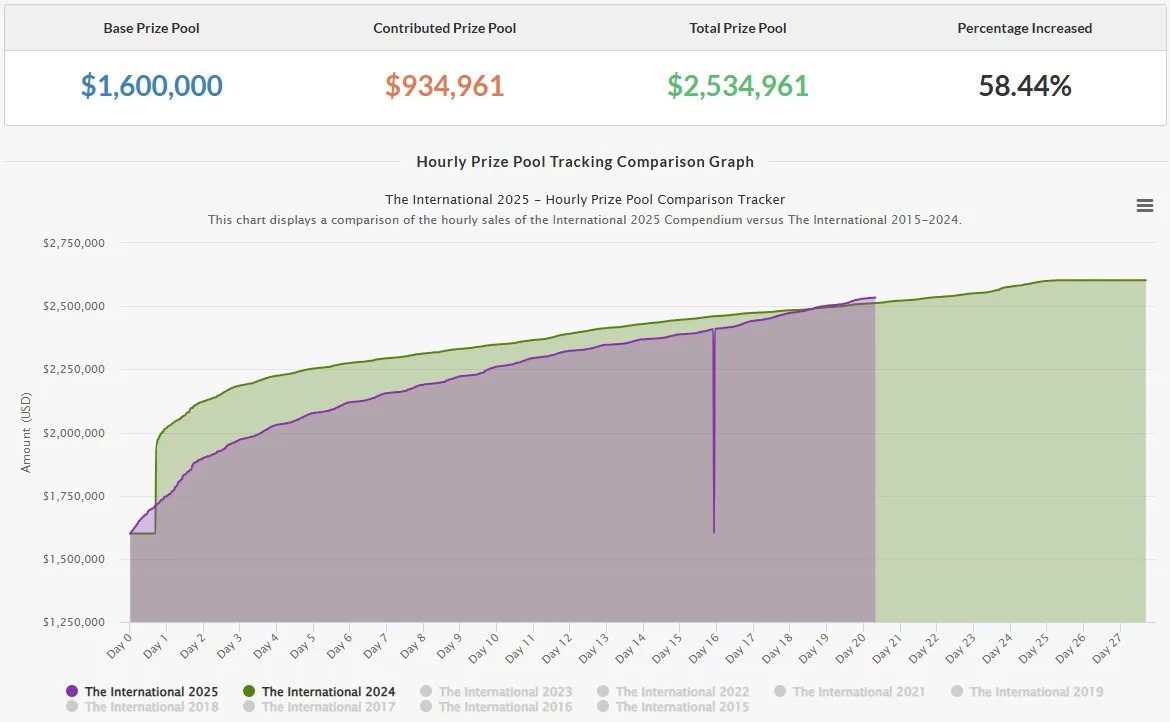This screenshot has width=1170, height=722.
Task: Click the $1,750,000 y-axis label
Action: click(x=74, y=496)
